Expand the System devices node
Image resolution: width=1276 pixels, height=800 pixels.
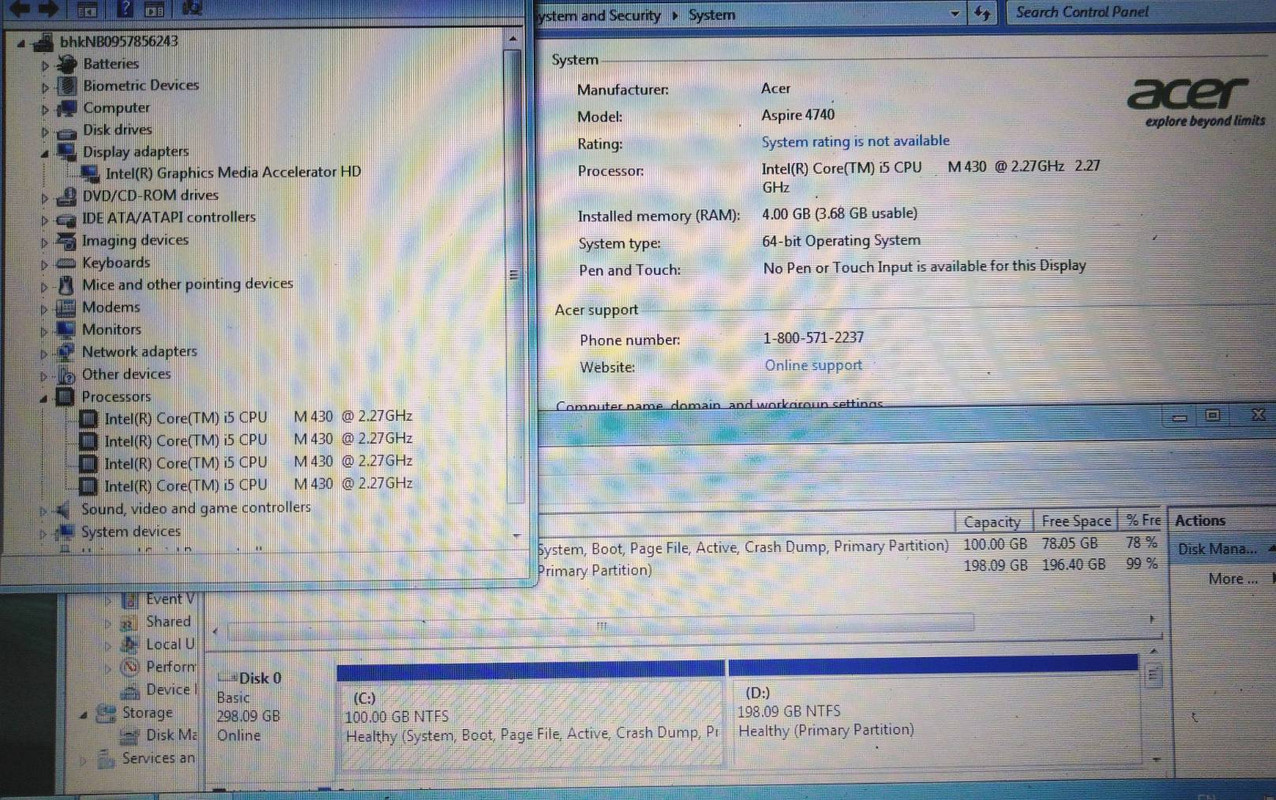coord(44,533)
